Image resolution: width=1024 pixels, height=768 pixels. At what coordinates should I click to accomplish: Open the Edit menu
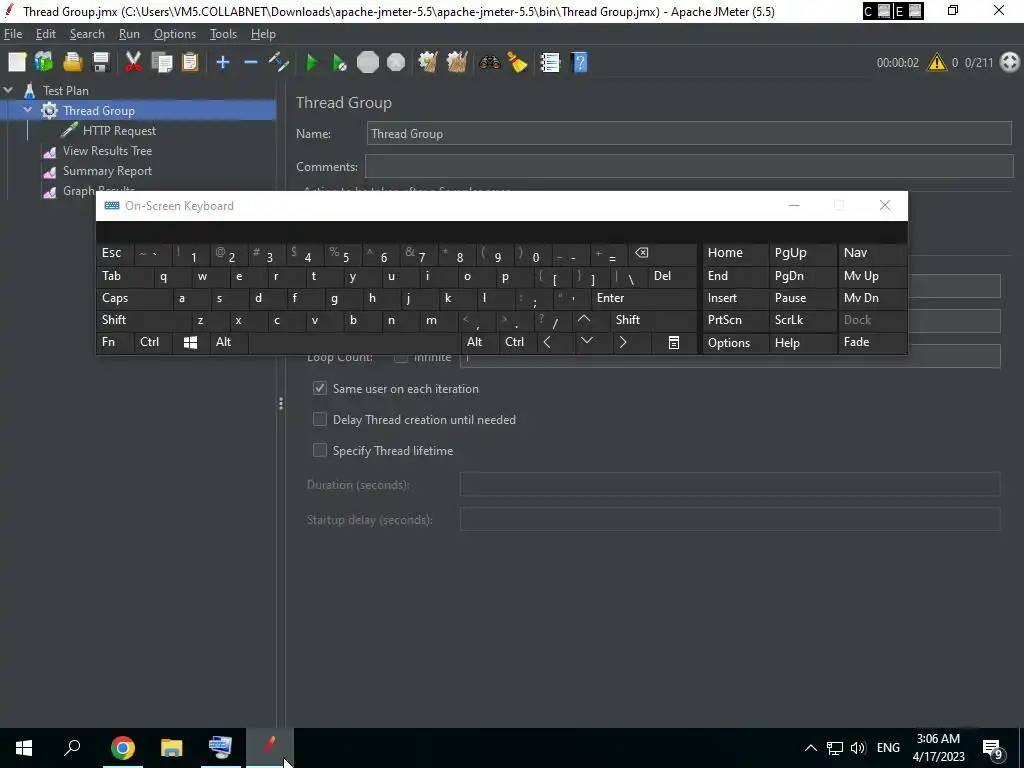(46, 34)
